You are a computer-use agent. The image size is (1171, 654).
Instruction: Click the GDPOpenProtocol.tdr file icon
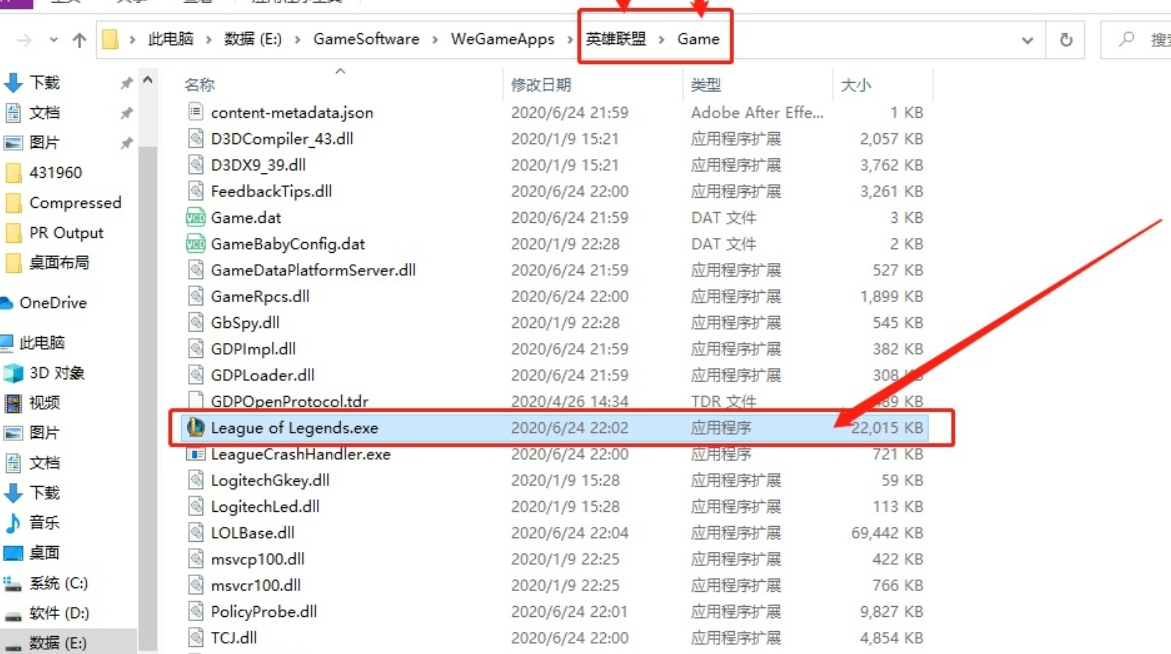point(196,401)
